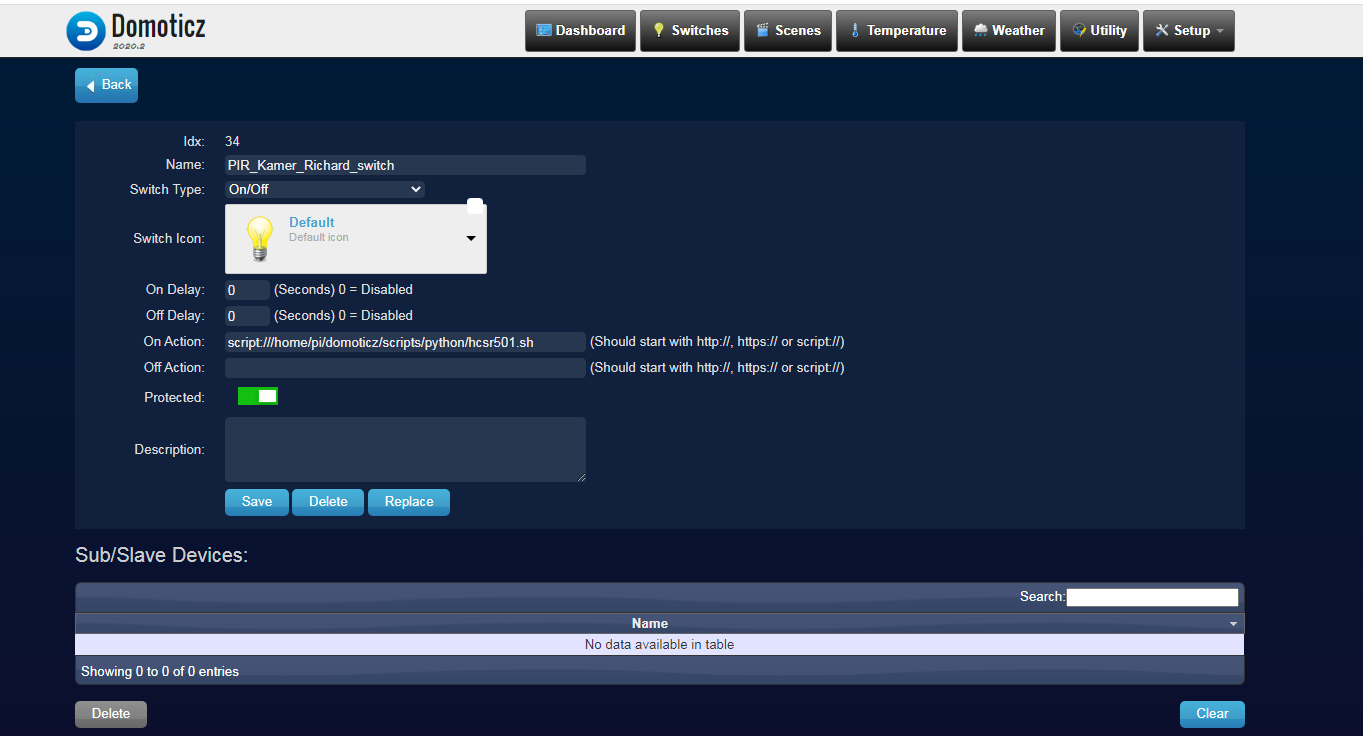Toggle the Protected switch off
This screenshot has height=736, width=1363.
coord(258,397)
